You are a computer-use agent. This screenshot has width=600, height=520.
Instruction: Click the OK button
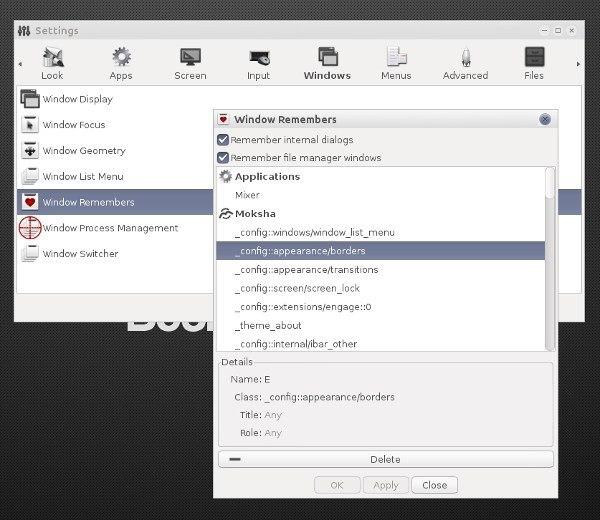pyautogui.click(x=337, y=485)
